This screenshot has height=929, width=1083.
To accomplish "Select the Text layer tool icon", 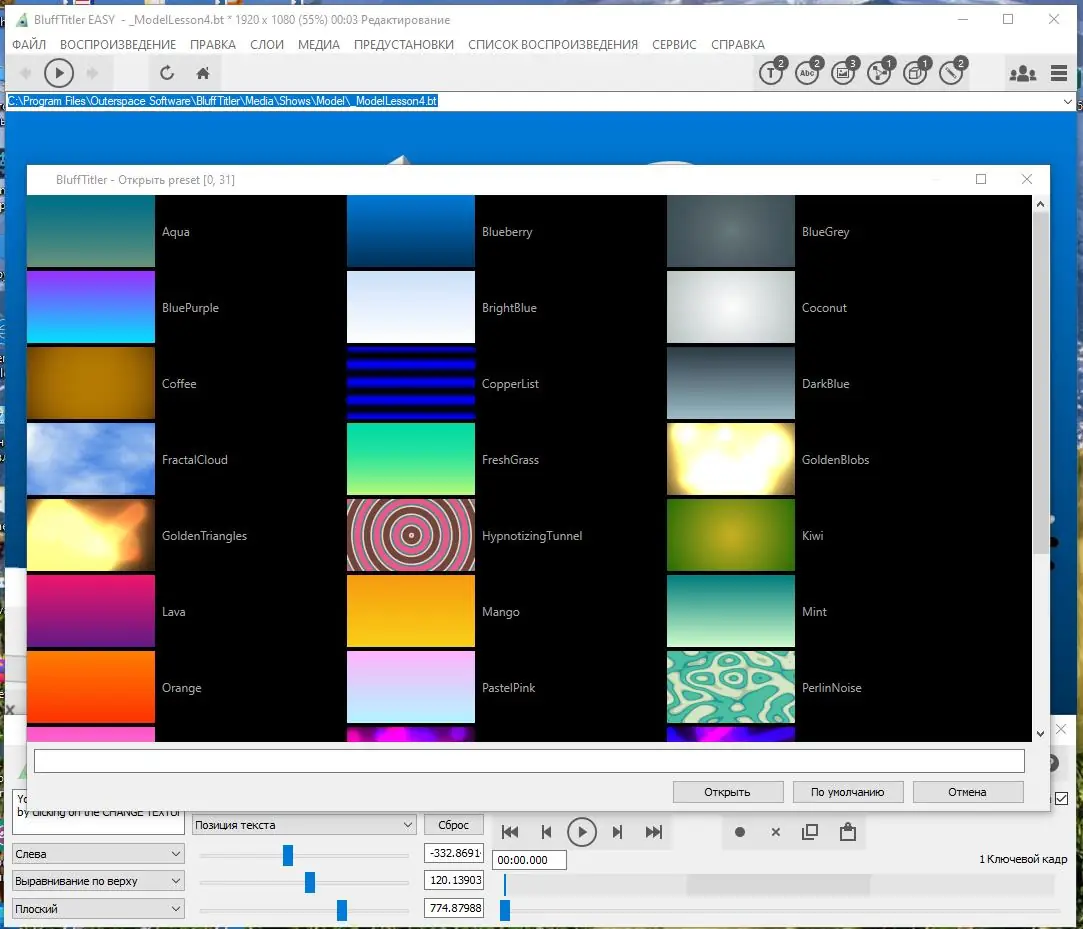I will coord(770,73).
